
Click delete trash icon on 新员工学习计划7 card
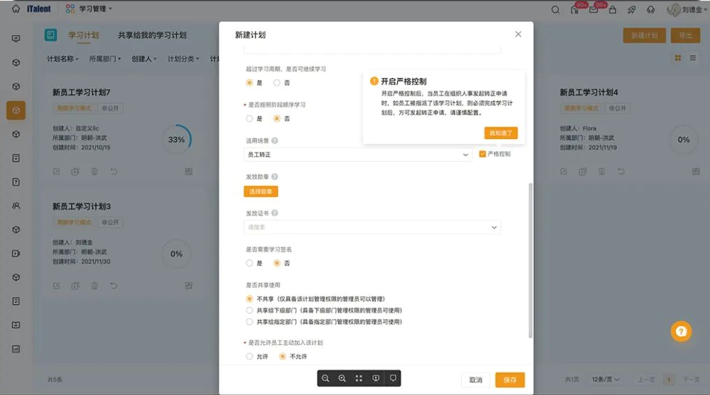pos(94,171)
